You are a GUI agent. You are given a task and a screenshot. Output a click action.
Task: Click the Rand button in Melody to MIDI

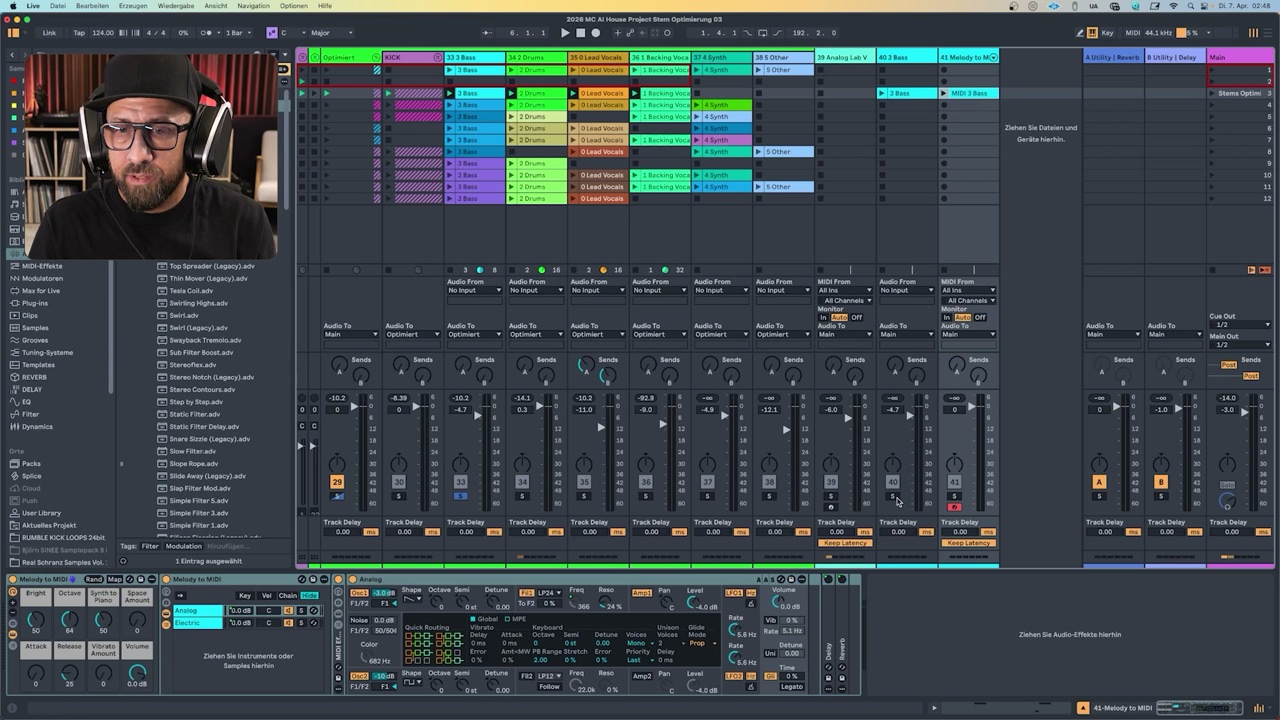(x=94, y=580)
